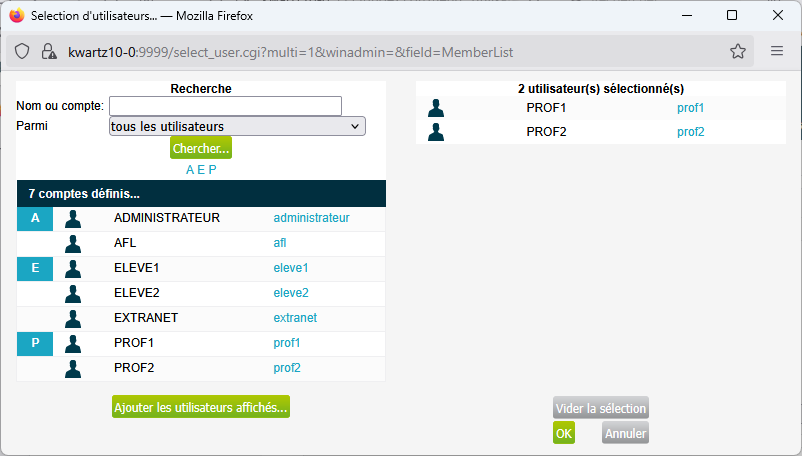
Task: Click the '7 comptes définis...' header
Action: pos(201,194)
